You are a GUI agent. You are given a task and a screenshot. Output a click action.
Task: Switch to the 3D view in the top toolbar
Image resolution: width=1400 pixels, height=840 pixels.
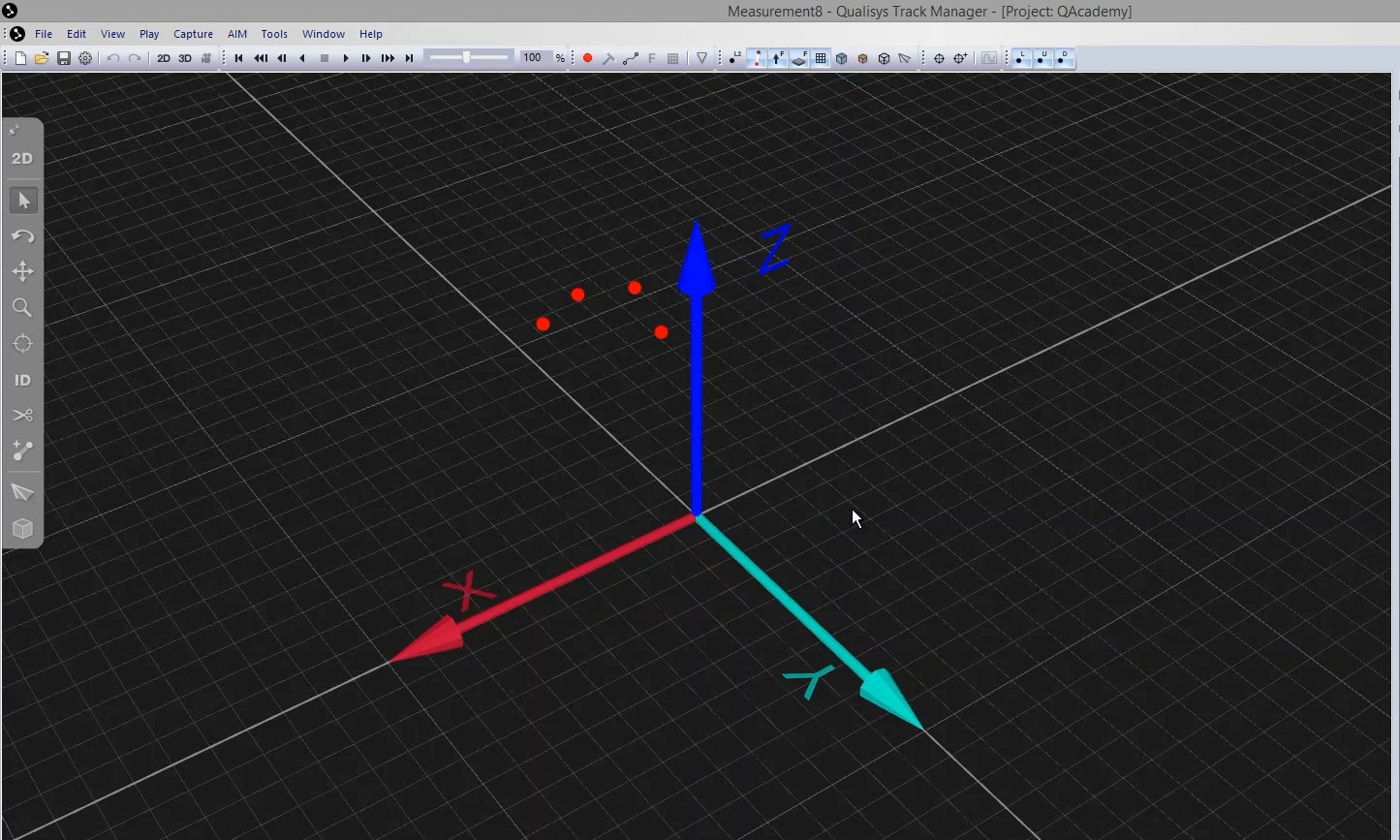185,58
